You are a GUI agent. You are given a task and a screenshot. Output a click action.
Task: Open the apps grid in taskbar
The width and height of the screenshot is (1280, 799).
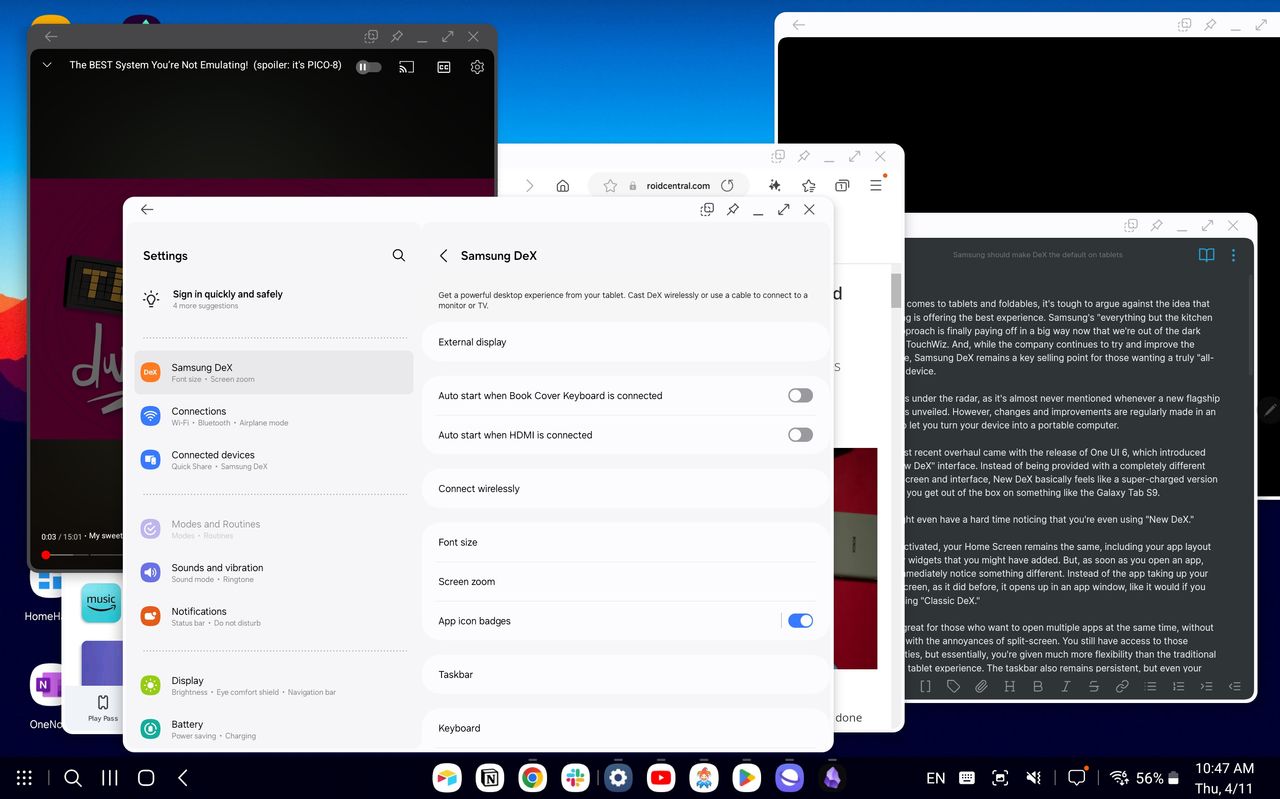24,778
